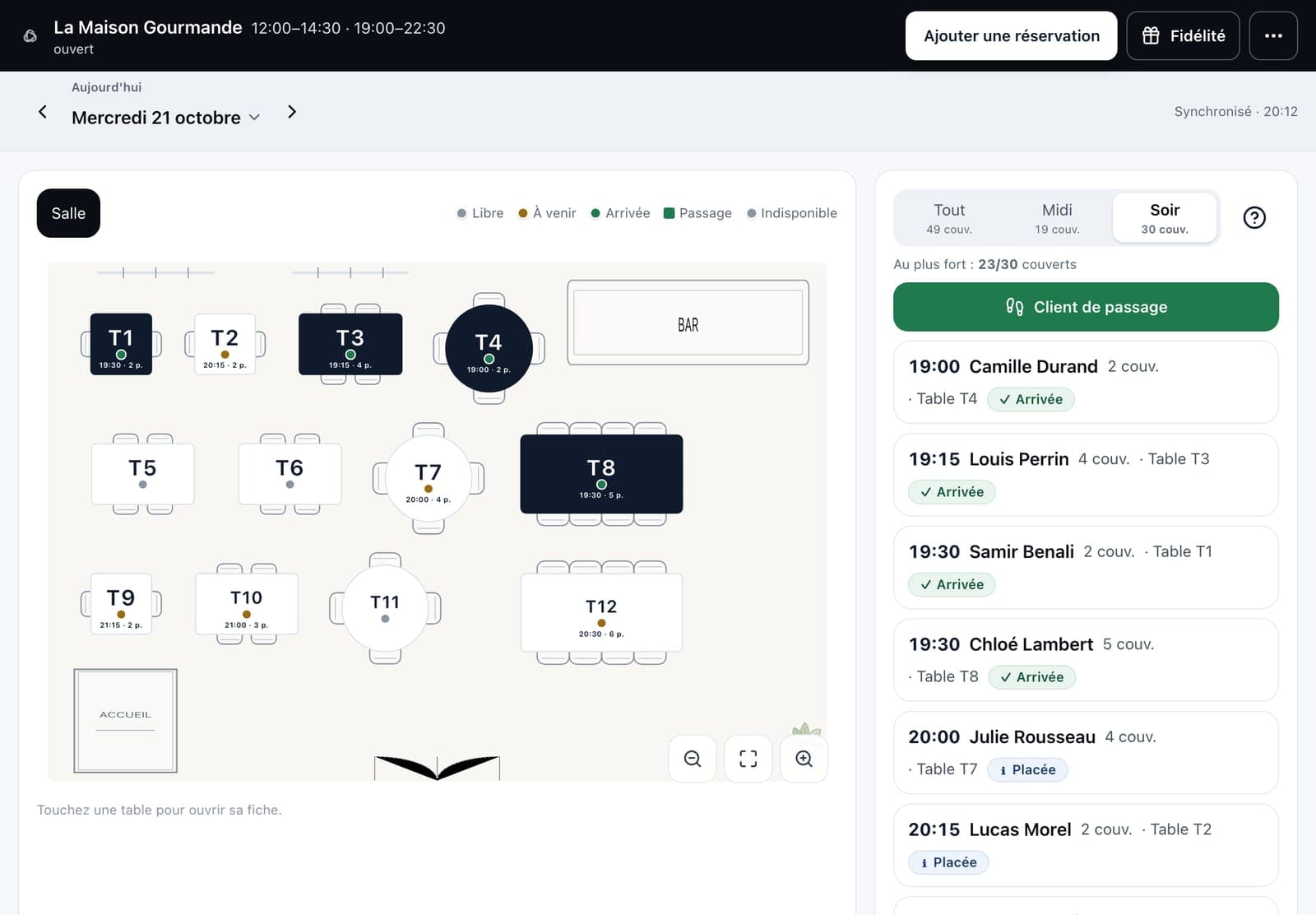Open free table T5
The image size is (1316, 915).
coord(142,474)
